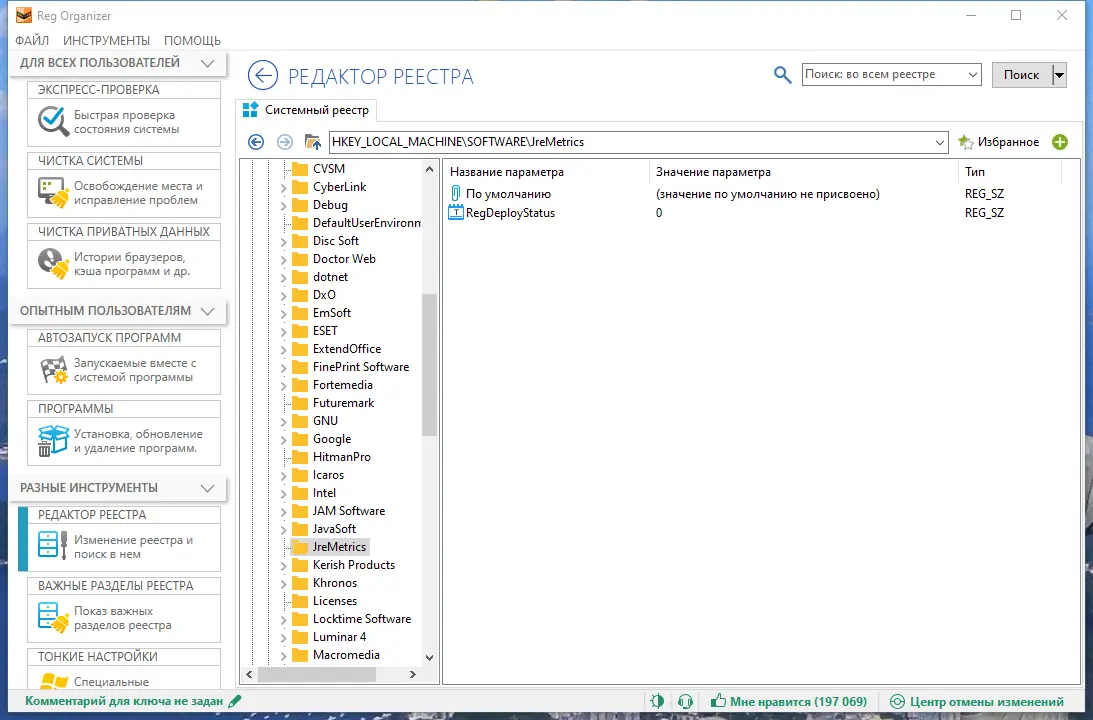The image size is (1093, 720).
Task: Click inside the registry path field
Action: click(x=631, y=142)
